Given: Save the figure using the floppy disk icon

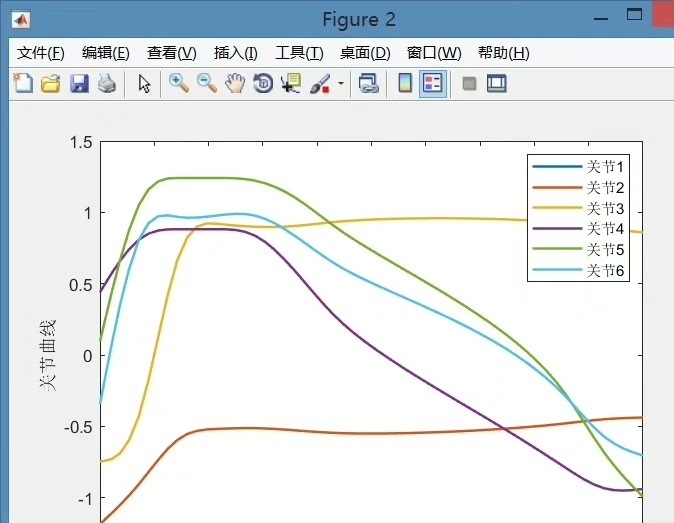Looking at the screenshot, I should coord(79,83).
